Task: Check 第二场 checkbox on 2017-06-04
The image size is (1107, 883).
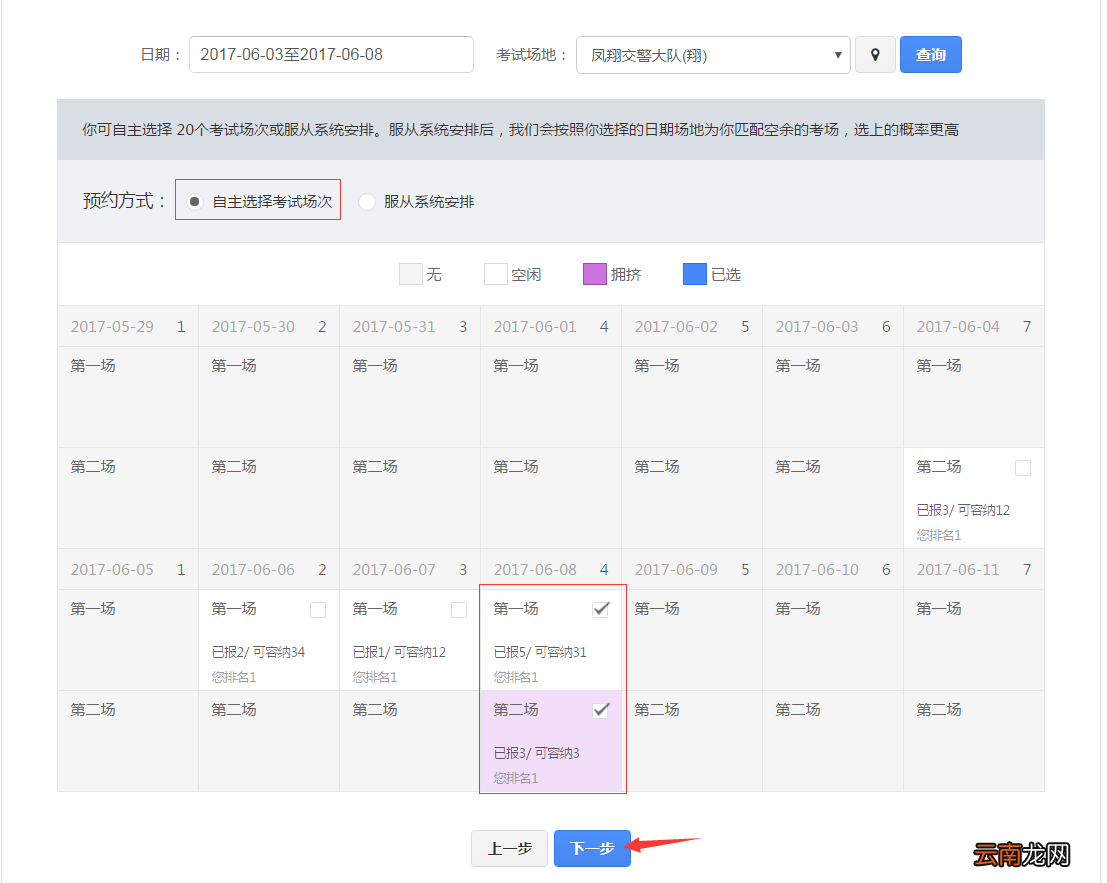Action: coord(1022,468)
